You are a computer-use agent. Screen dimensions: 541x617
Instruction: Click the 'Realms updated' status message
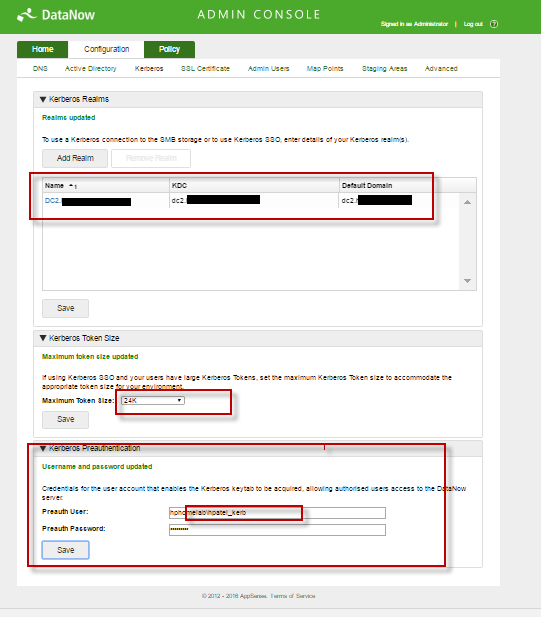click(x=68, y=118)
